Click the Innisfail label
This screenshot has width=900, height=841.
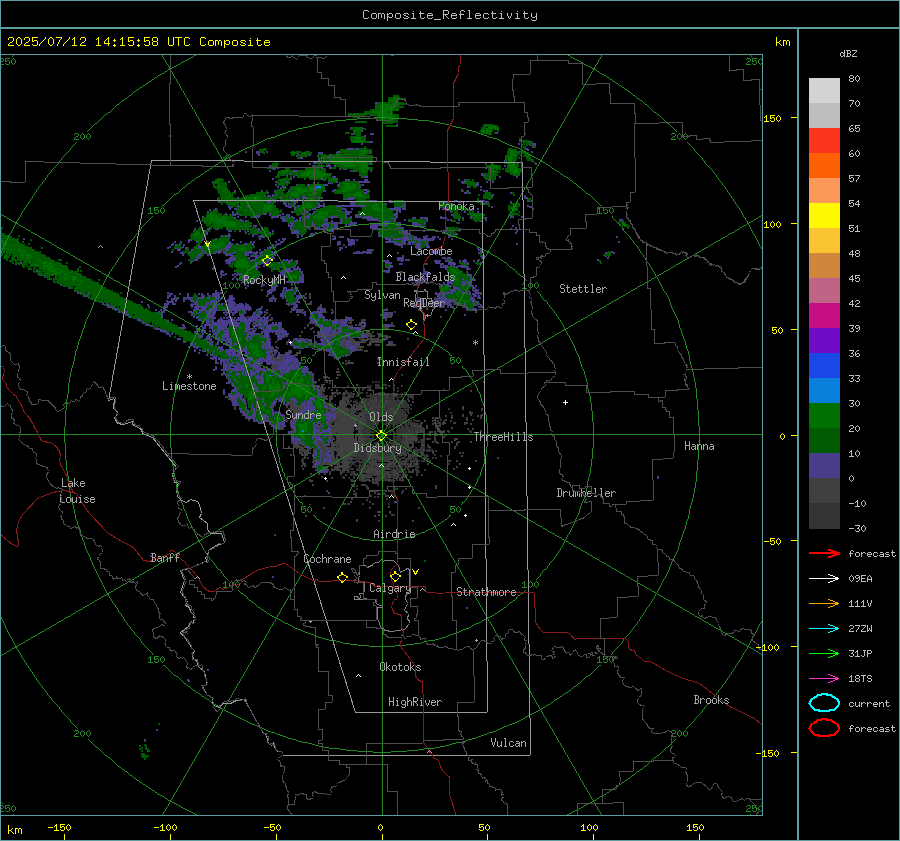[403, 362]
